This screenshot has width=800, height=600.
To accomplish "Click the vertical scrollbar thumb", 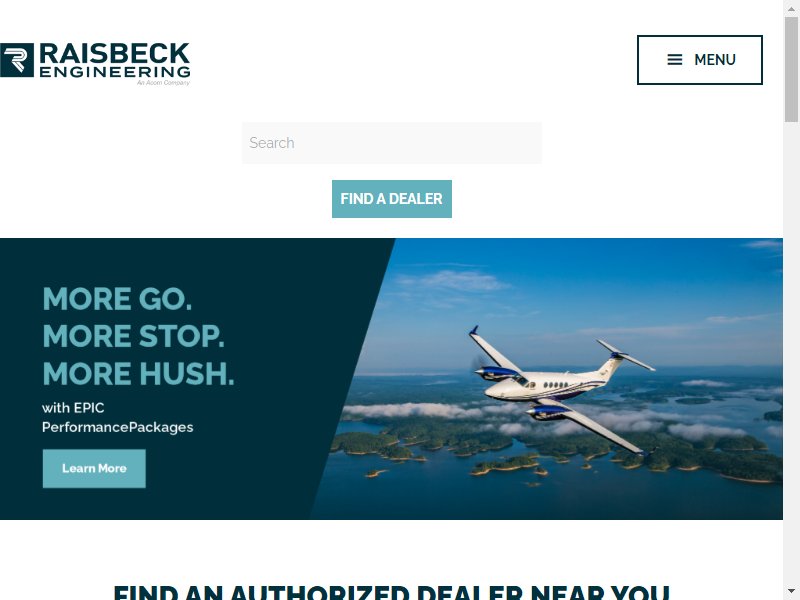I will click(791, 69).
